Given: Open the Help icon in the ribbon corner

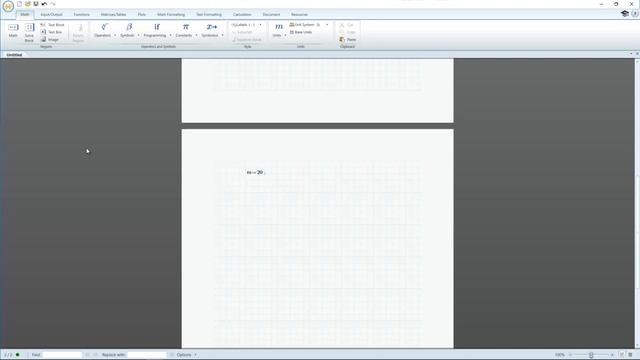Looking at the screenshot, I should 635,14.
